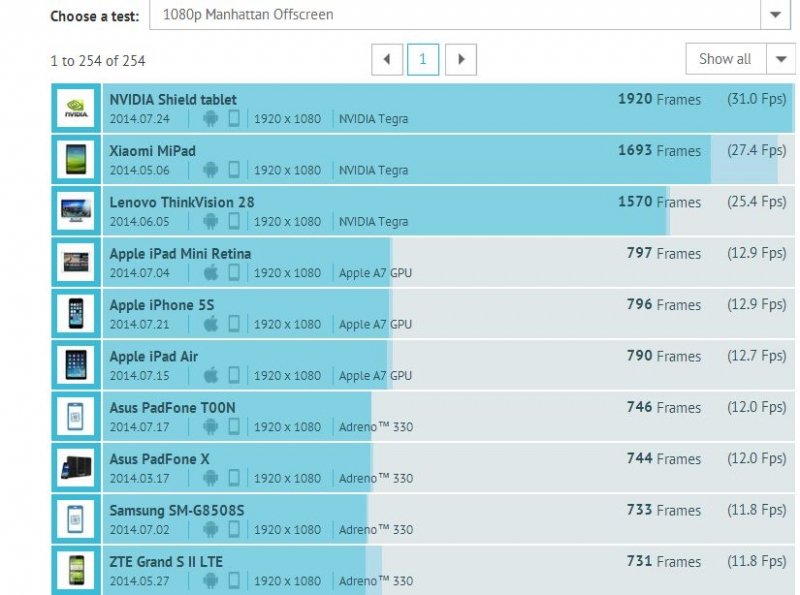Click the NVIDIA Shield tablet logo thumbnail

tap(76, 108)
